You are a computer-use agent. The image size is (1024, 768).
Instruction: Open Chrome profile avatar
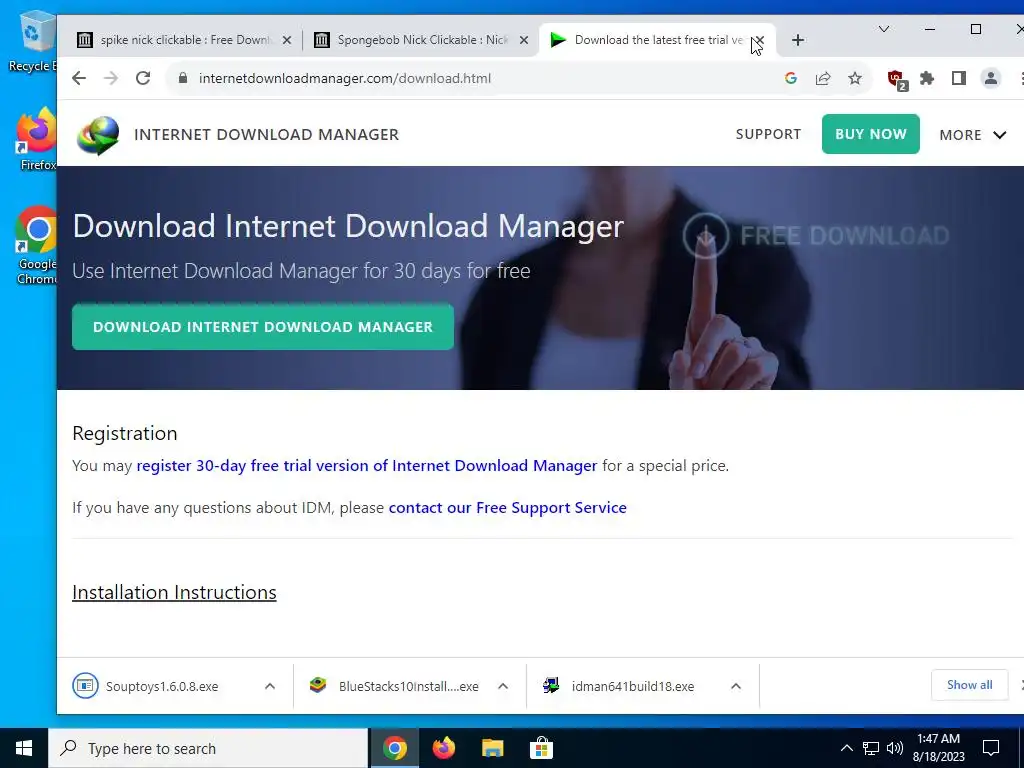pos(991,78)
